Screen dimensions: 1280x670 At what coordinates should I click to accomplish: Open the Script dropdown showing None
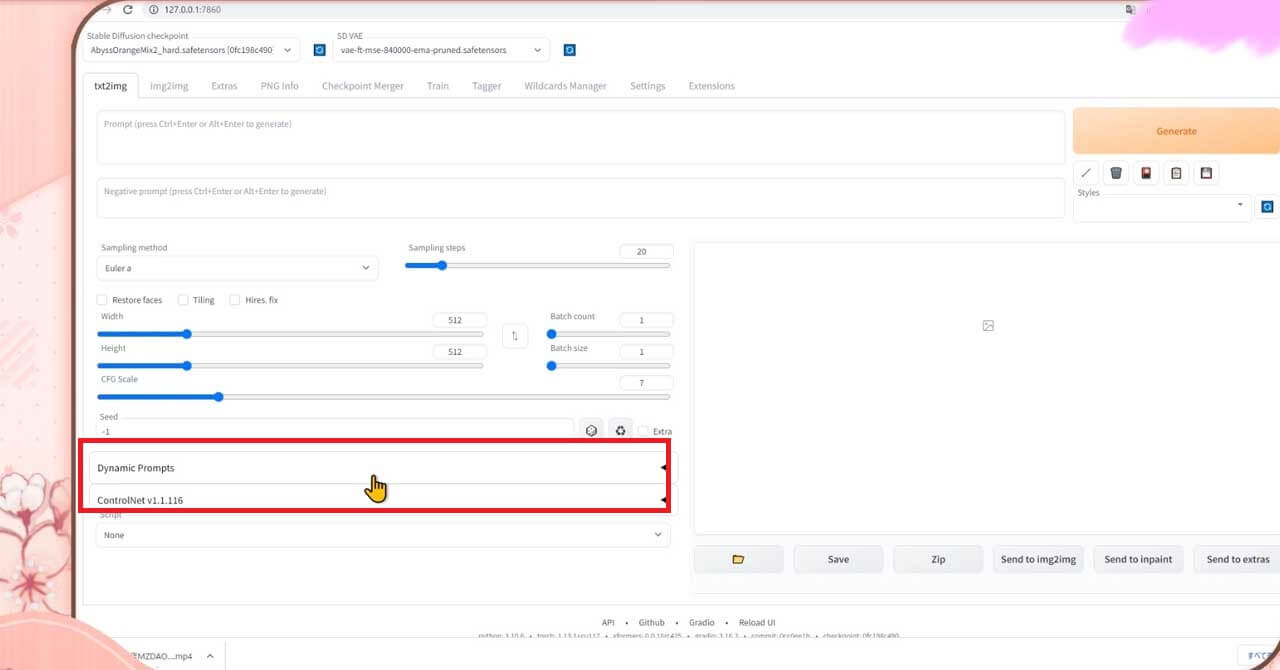point(383,535)
